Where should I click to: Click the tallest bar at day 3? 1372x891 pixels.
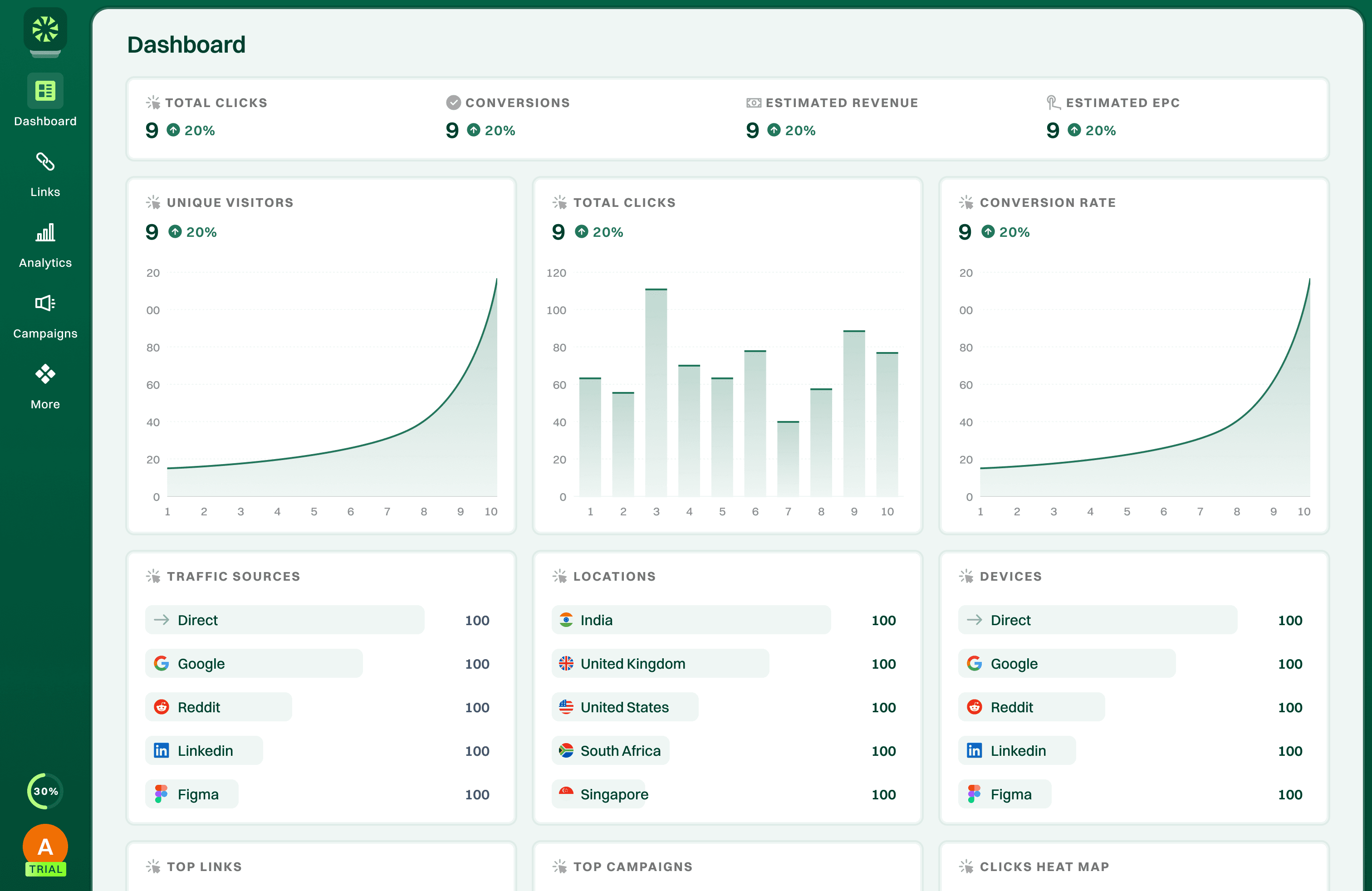656,392
